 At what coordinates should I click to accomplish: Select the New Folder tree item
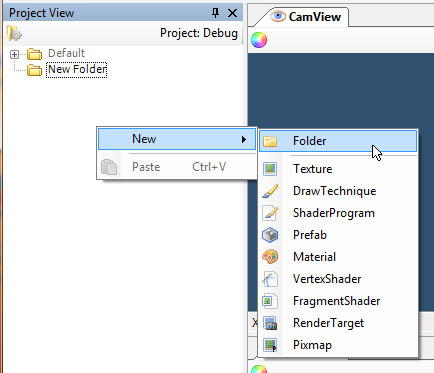tap(77, 70)
